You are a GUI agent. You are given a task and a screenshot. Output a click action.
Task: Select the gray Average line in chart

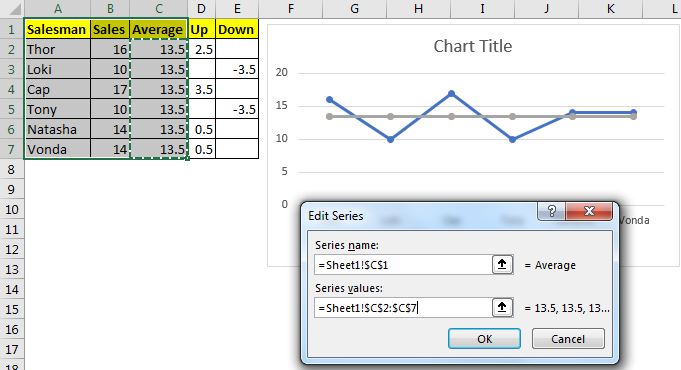point(482,116)
